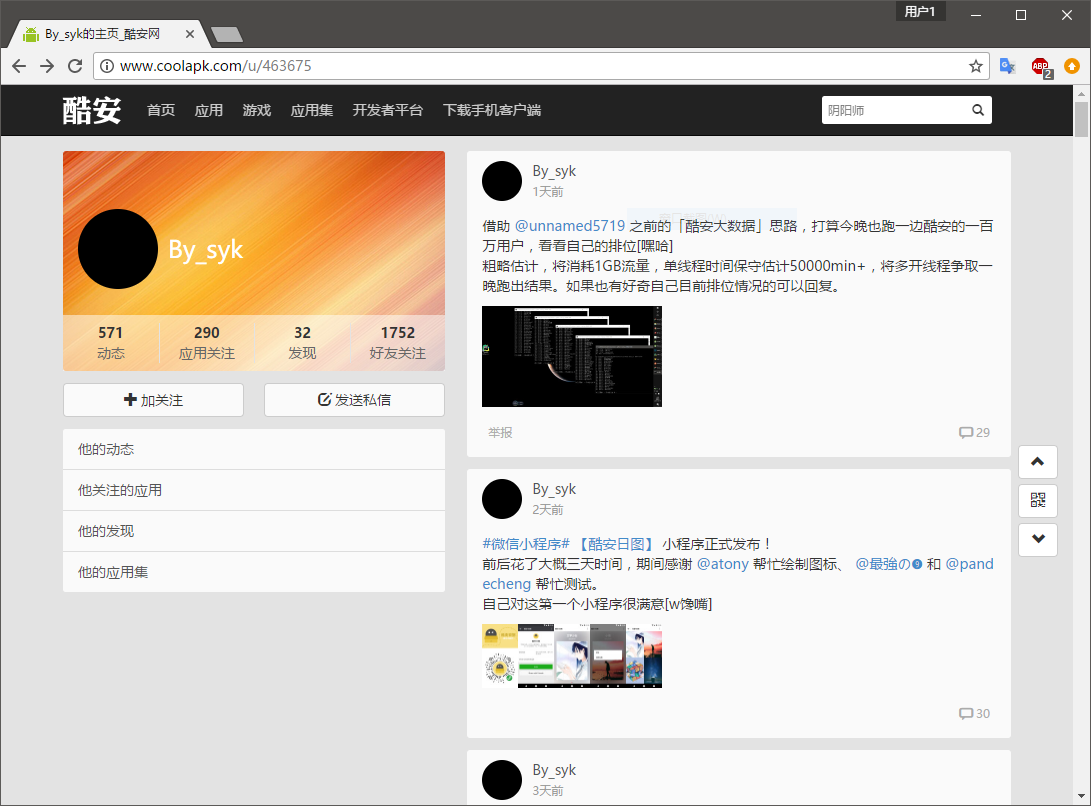Viewport: 1091px width, 806px height.
Task: Go back with the browser back arrow
Action: click(19, 66)
